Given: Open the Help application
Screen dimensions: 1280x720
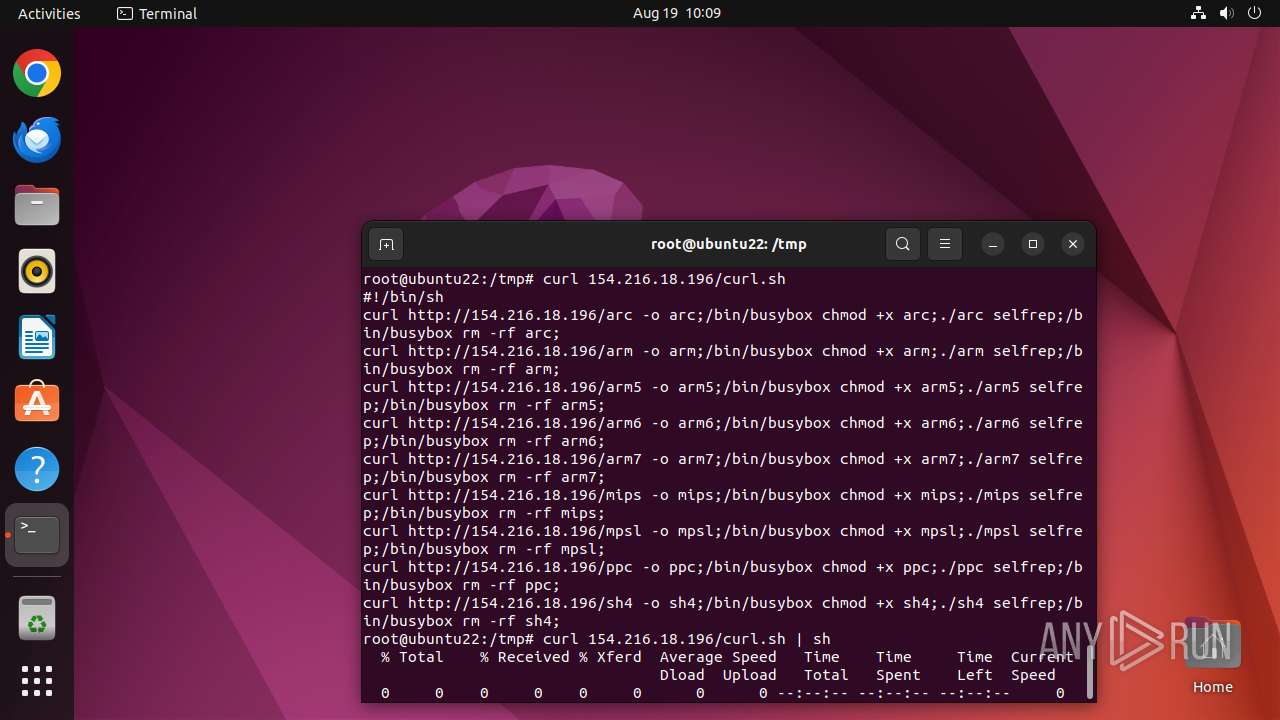Looking at the screenshot, I should (x=37, y=469).
